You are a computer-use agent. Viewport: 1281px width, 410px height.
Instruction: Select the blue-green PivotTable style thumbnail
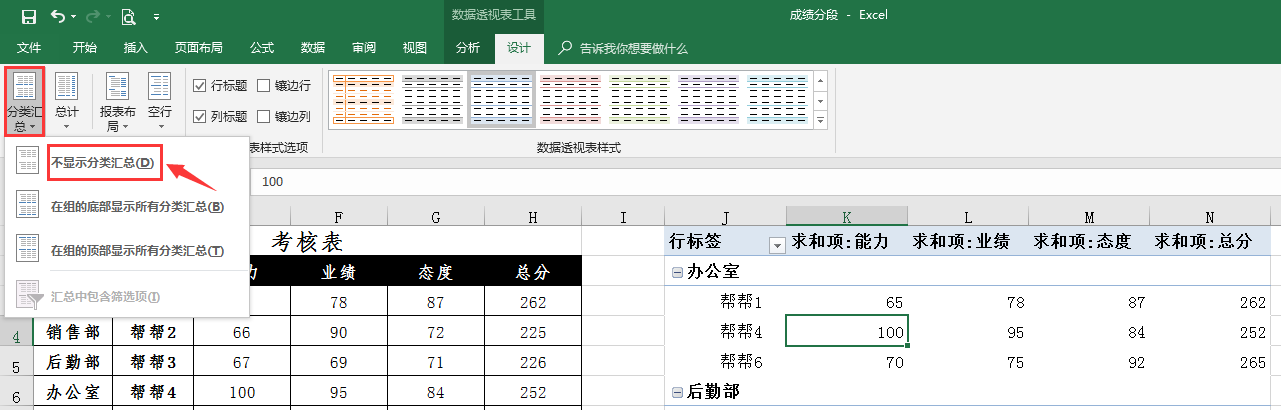[x=777, y=99]
